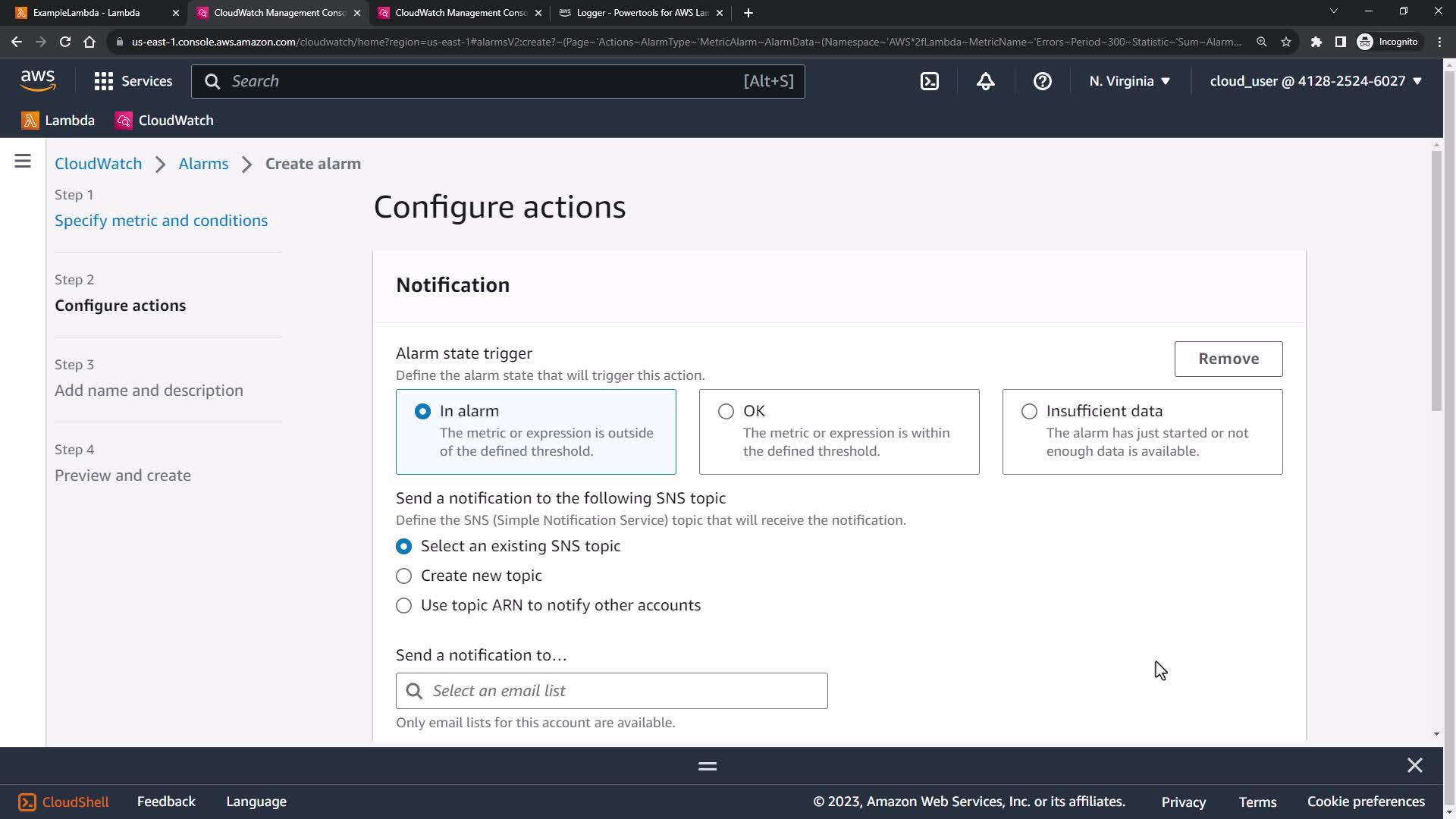Choose Create new topic option
This screenshot has height=819, width=1456.
click(404, 576)
